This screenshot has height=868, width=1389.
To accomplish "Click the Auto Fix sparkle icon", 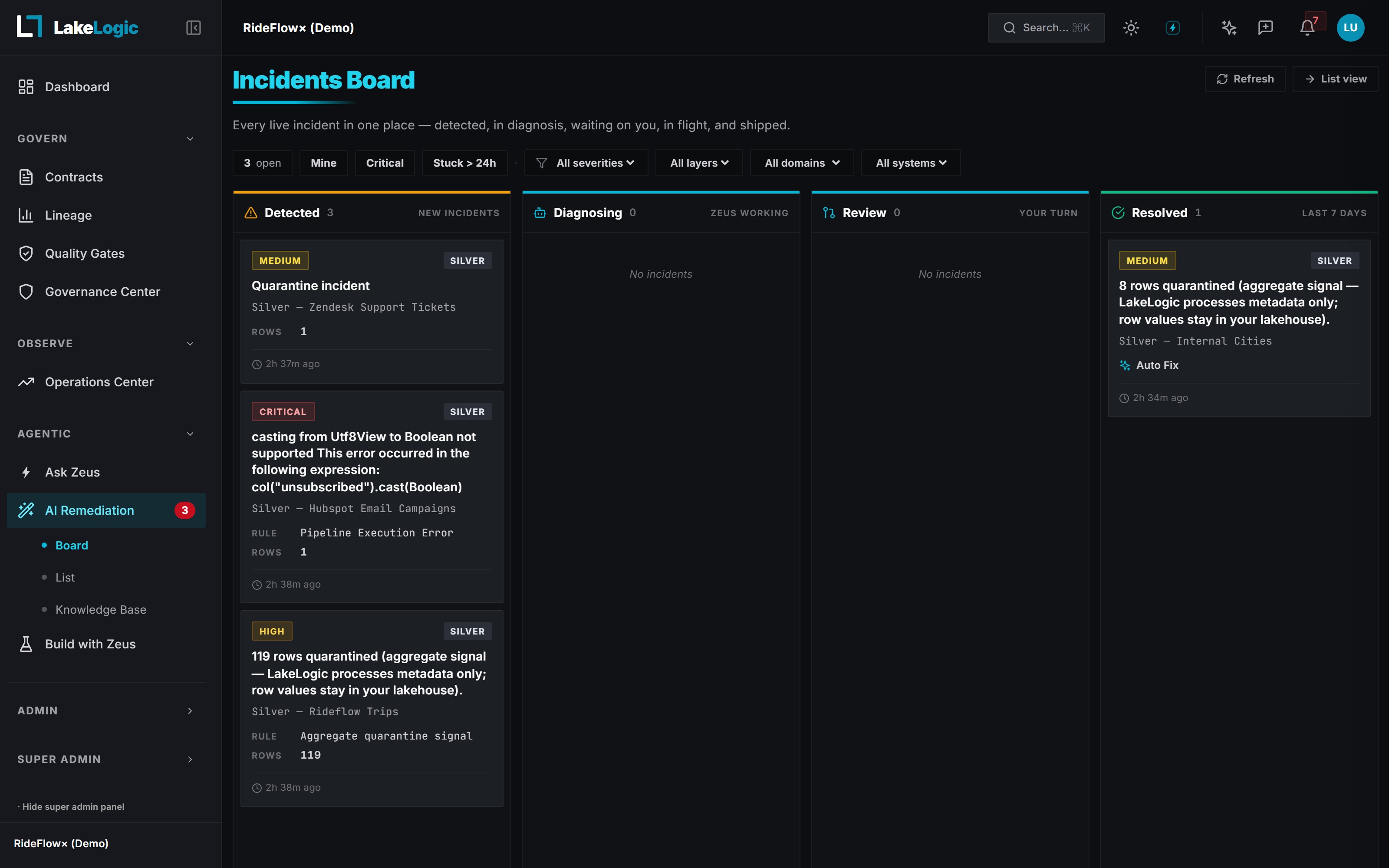I will 1125,365.
